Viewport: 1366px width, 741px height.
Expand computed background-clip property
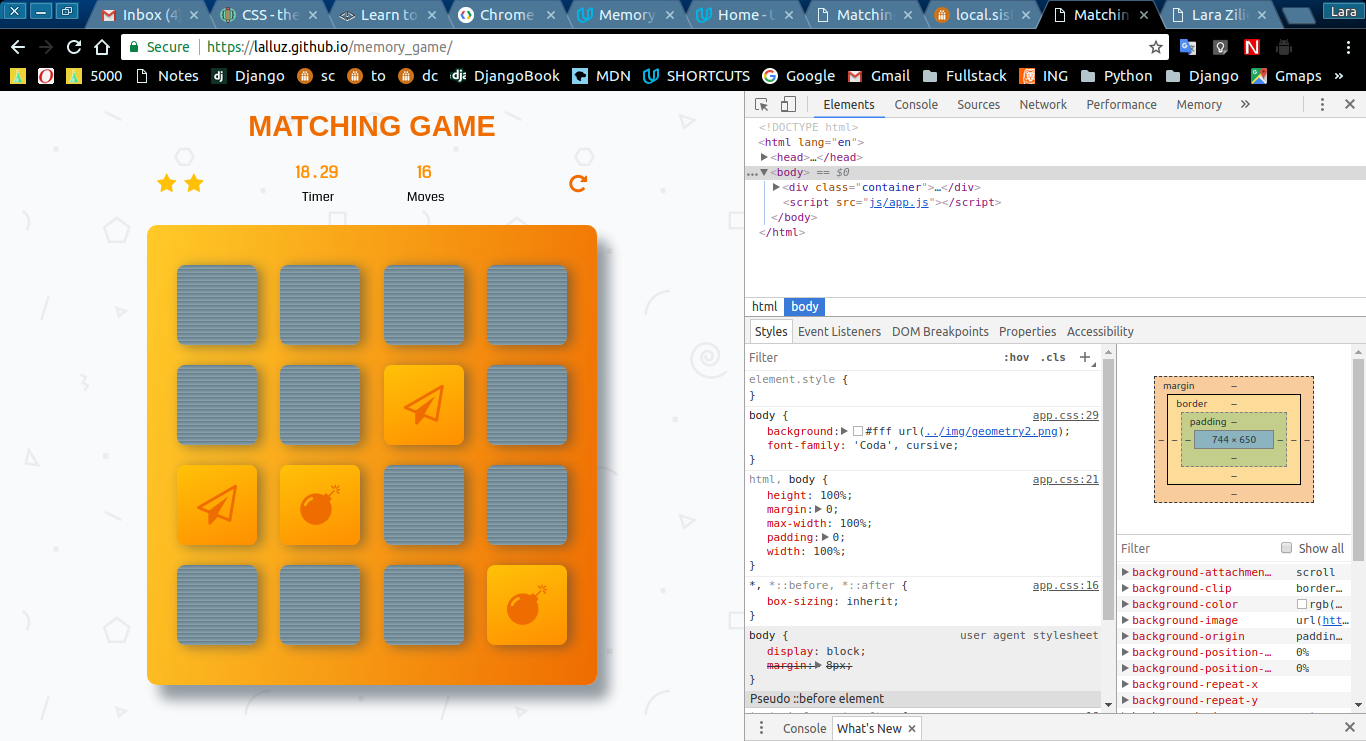coord(1126,588)
